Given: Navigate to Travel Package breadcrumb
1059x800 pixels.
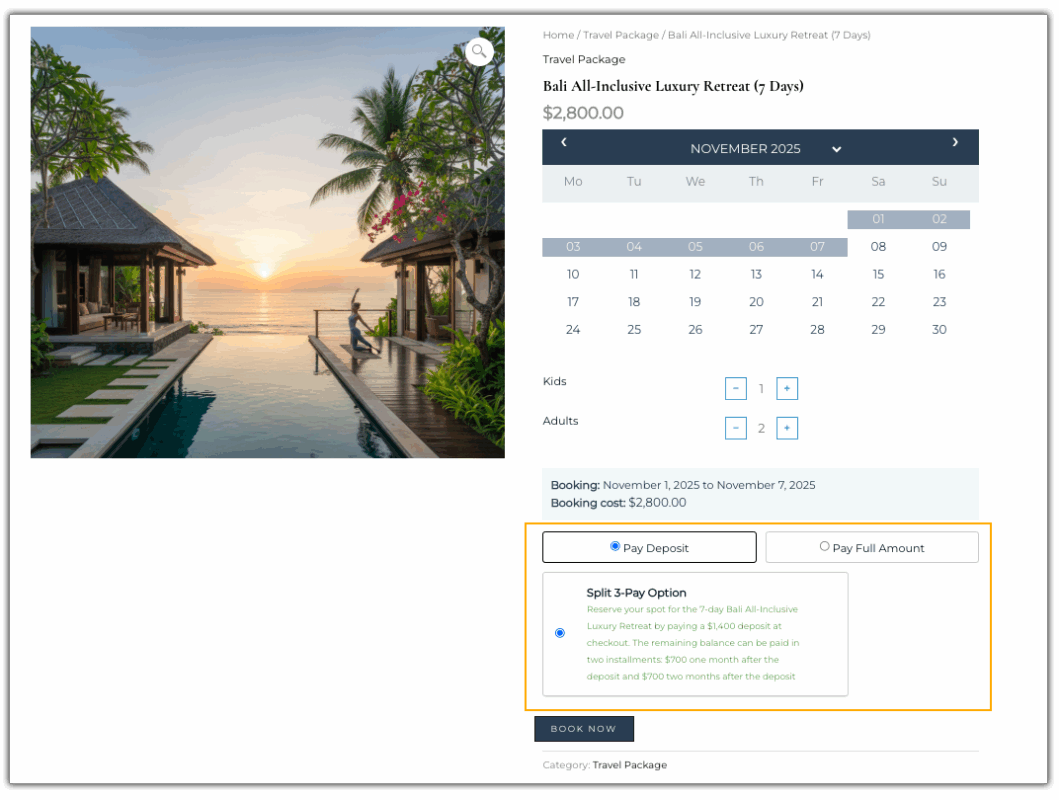Looking at the screenshot, I should point(620,35).
